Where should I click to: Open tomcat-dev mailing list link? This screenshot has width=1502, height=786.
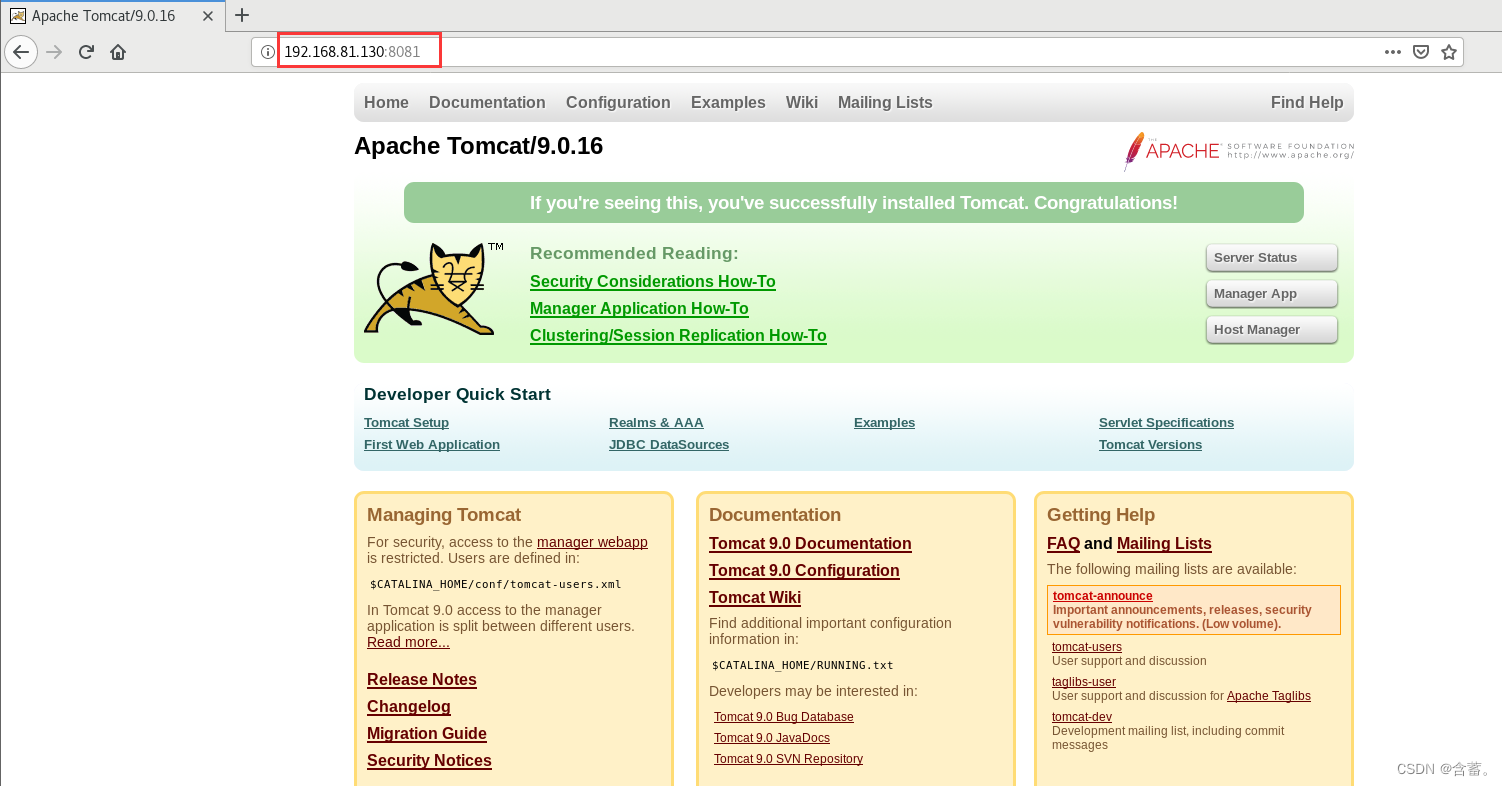pos(1082,717)
